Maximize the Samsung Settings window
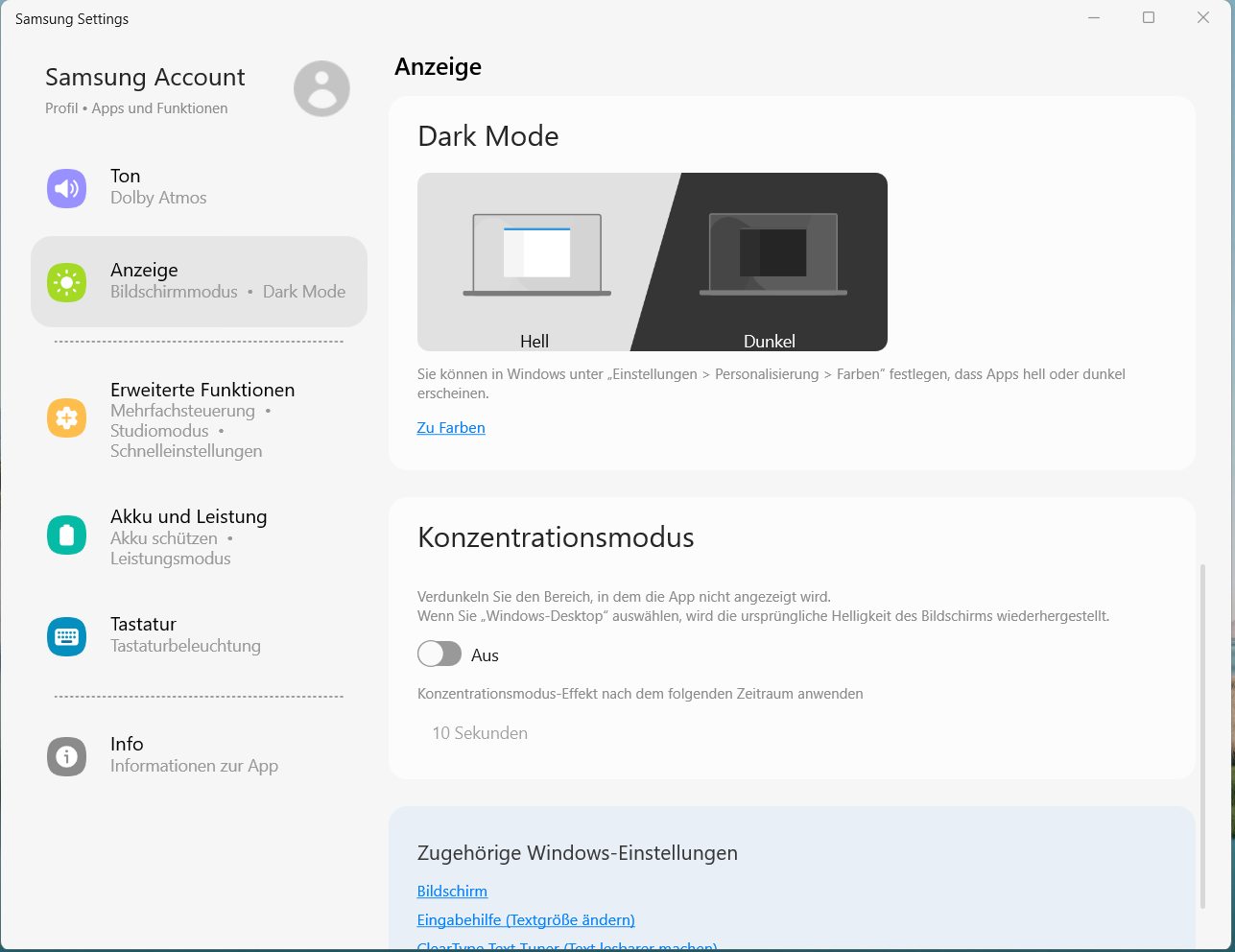The image size is (1235, 952). point(1149,18)
